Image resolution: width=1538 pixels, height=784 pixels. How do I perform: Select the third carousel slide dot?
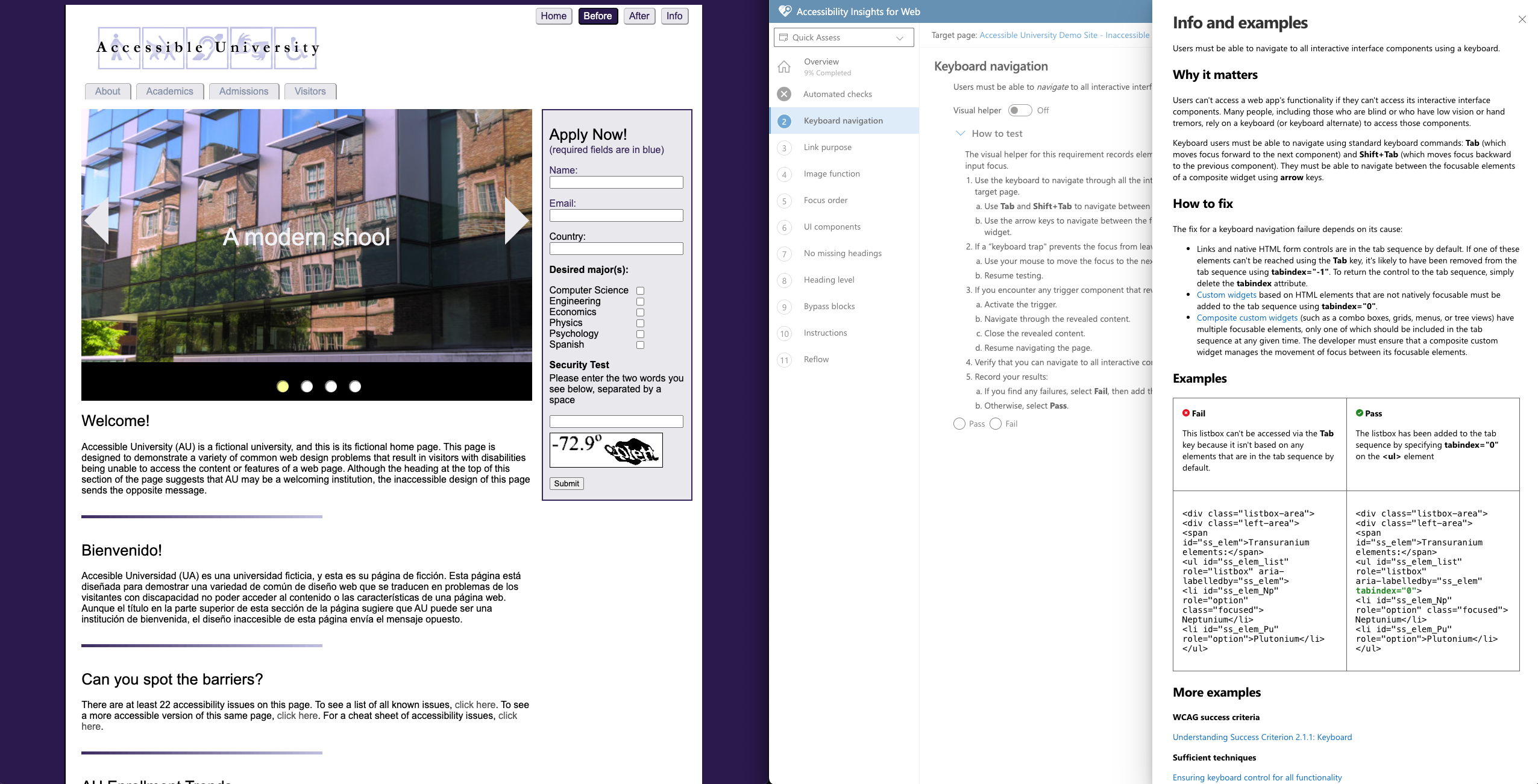[x=331, y=386]
